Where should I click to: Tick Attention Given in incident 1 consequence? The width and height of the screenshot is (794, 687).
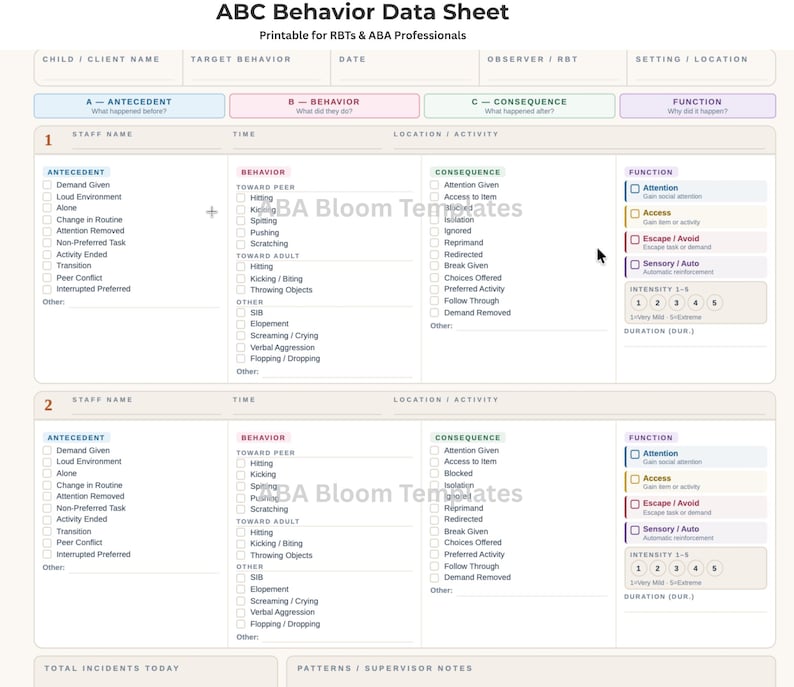point(434,185)
